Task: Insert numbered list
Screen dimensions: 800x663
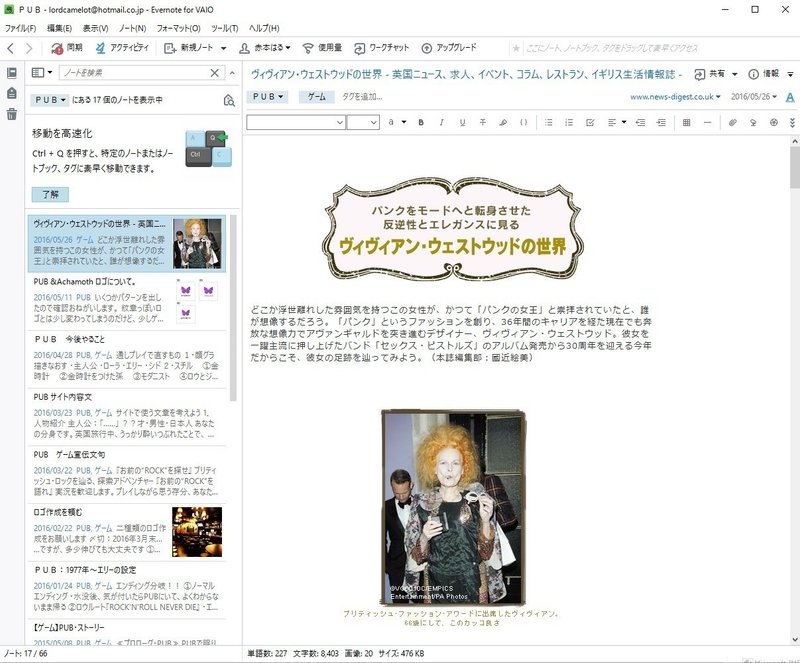Action: point(569,122)
